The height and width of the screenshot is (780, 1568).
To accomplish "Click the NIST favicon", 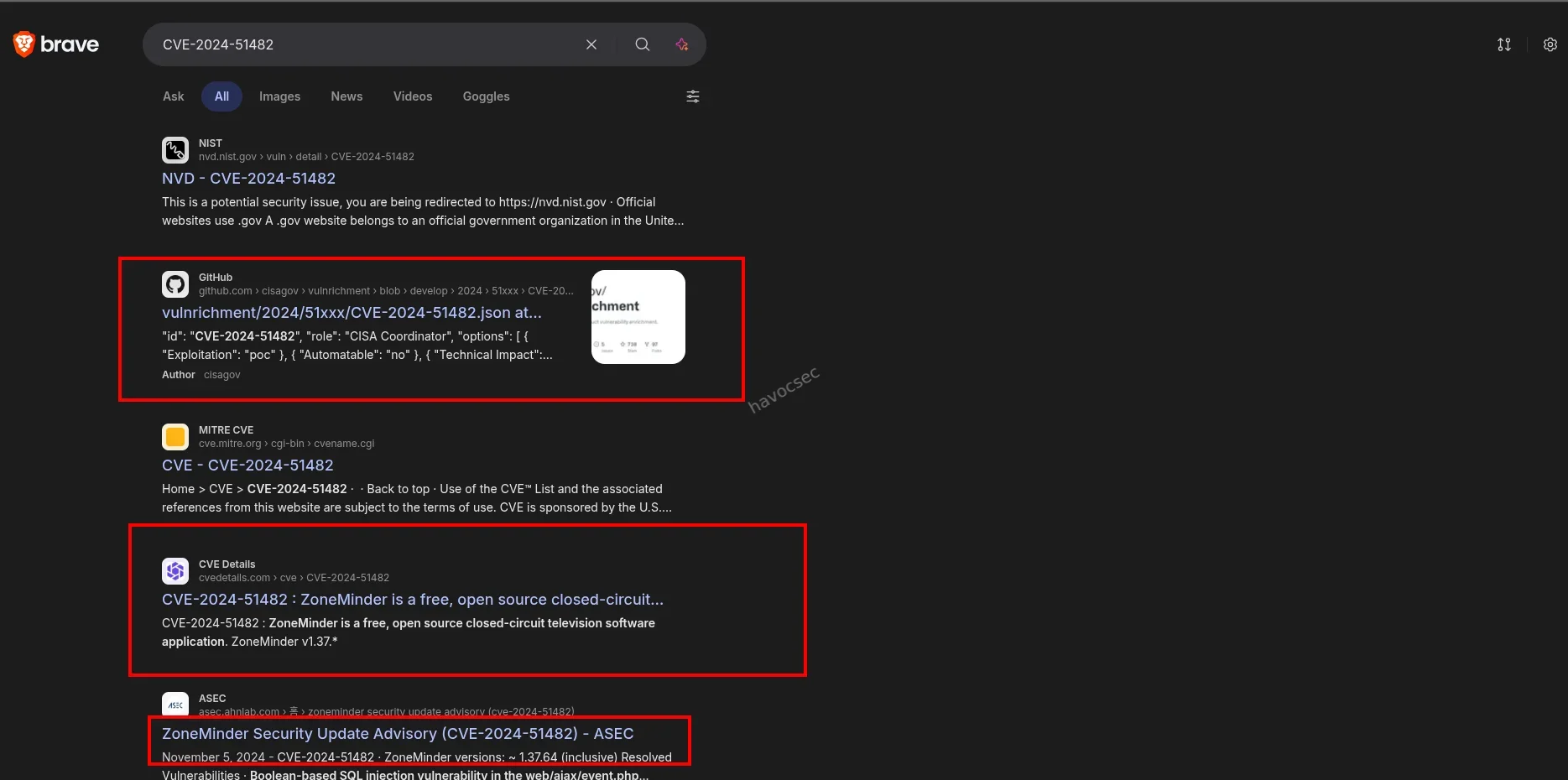I will tap(175, 150).
